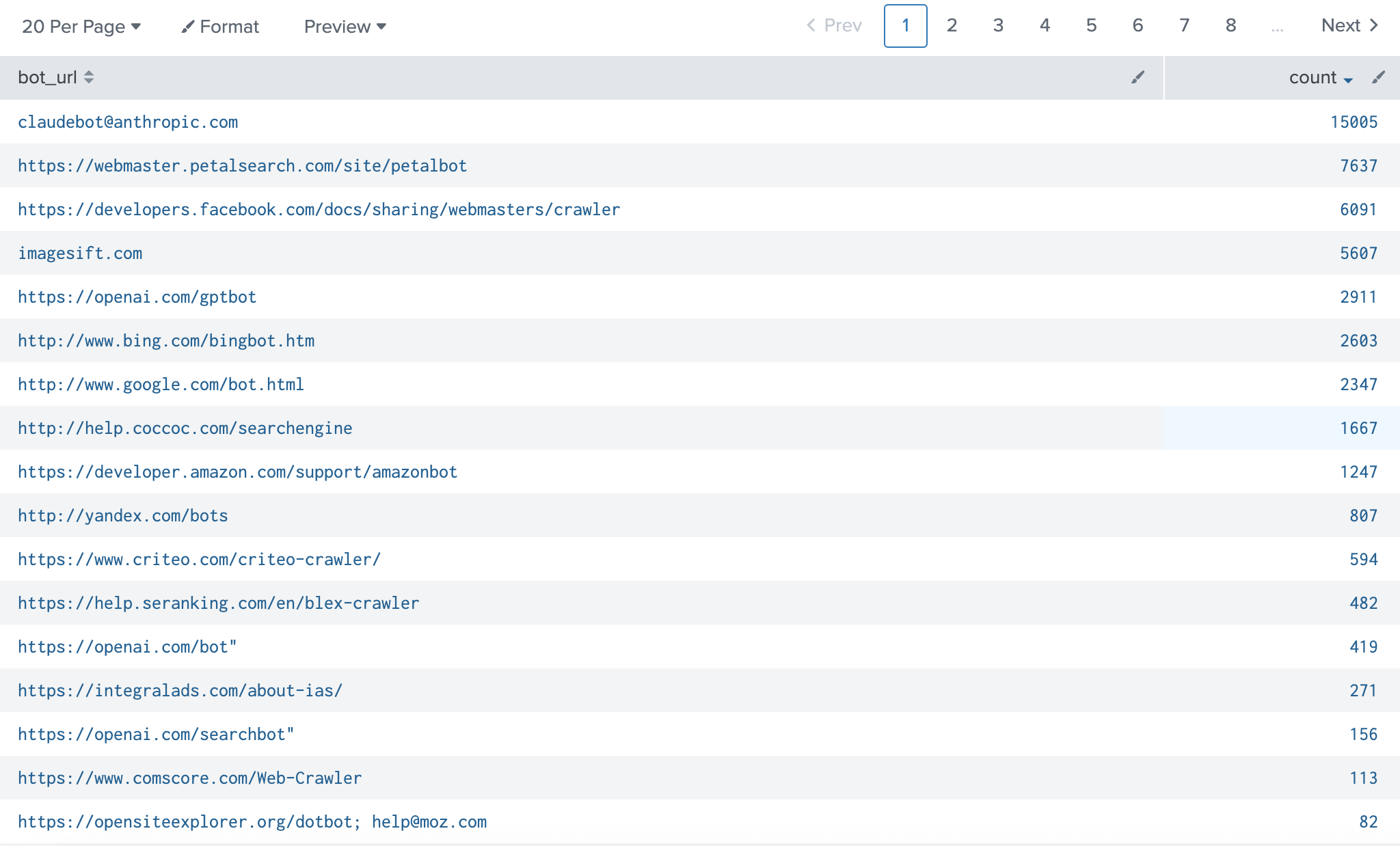The height and width of the screenshot is (846, 1400).
Task: Click the petalsearch.com petalbot URL
Action: 243,165
